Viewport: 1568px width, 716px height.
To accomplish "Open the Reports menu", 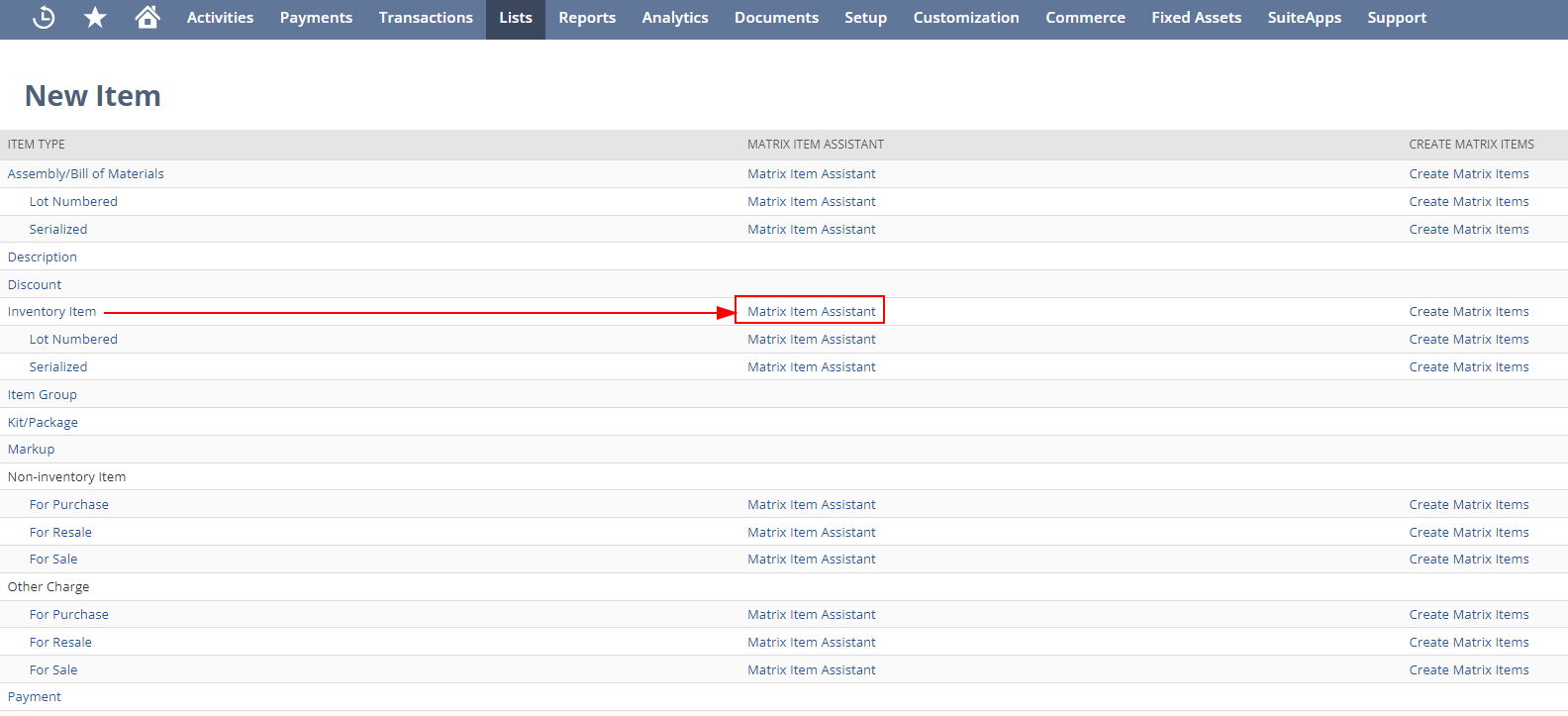I will (x=586, y=18).
